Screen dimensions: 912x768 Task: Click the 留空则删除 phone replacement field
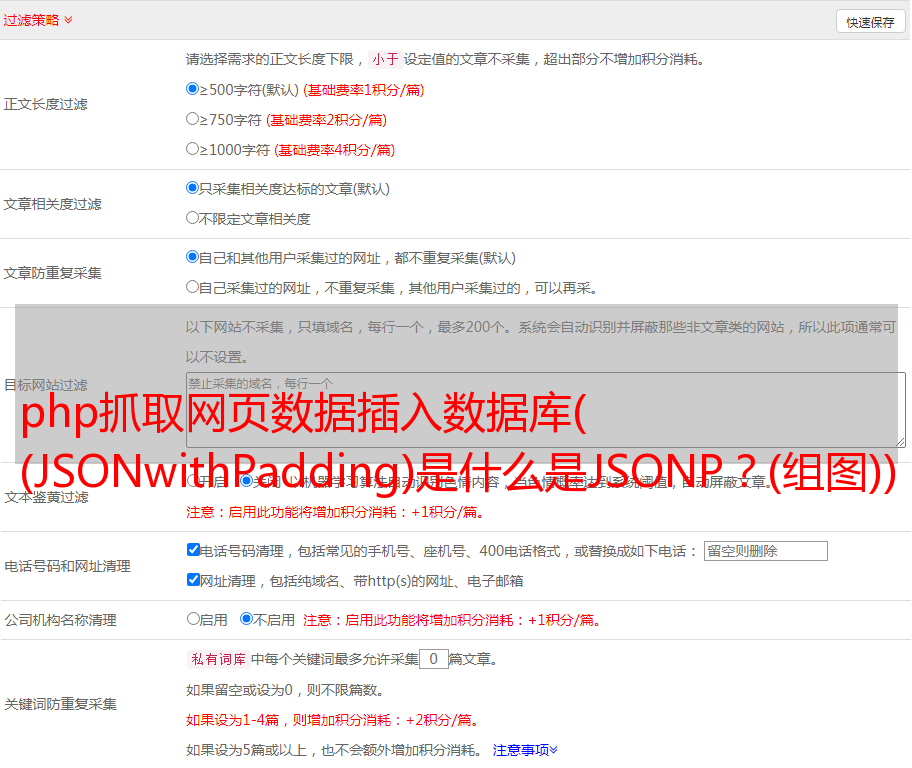765,551
